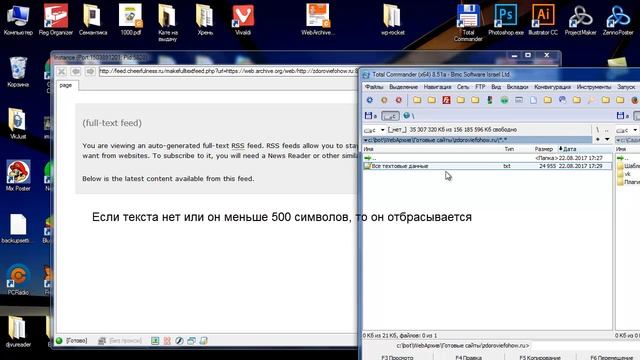Click the key icon in Total Commander toolbar
640x360 pixels.
point(591,100)
